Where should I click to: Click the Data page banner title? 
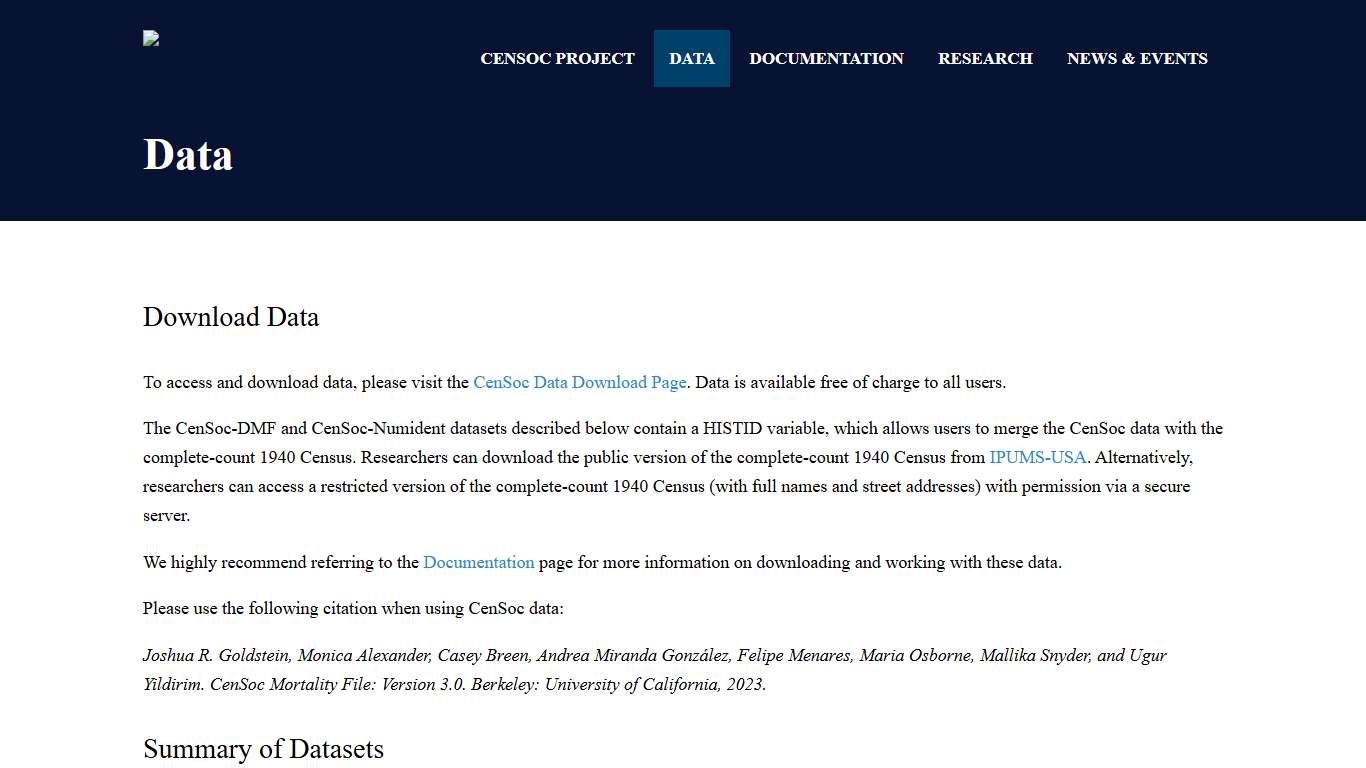click(x=188, y=154)
